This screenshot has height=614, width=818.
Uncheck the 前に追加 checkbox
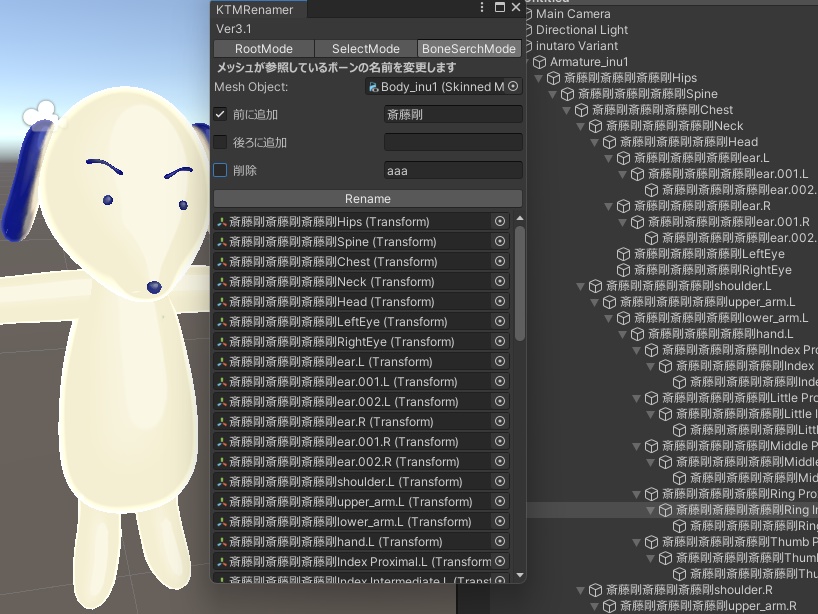click(x=222, y=113)
